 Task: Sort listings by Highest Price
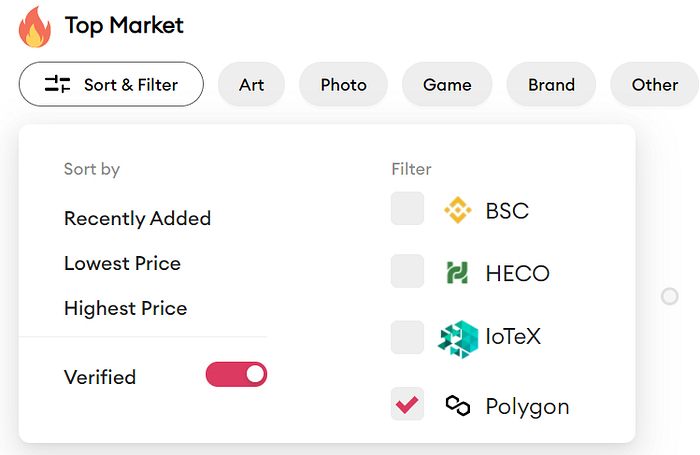125,308
